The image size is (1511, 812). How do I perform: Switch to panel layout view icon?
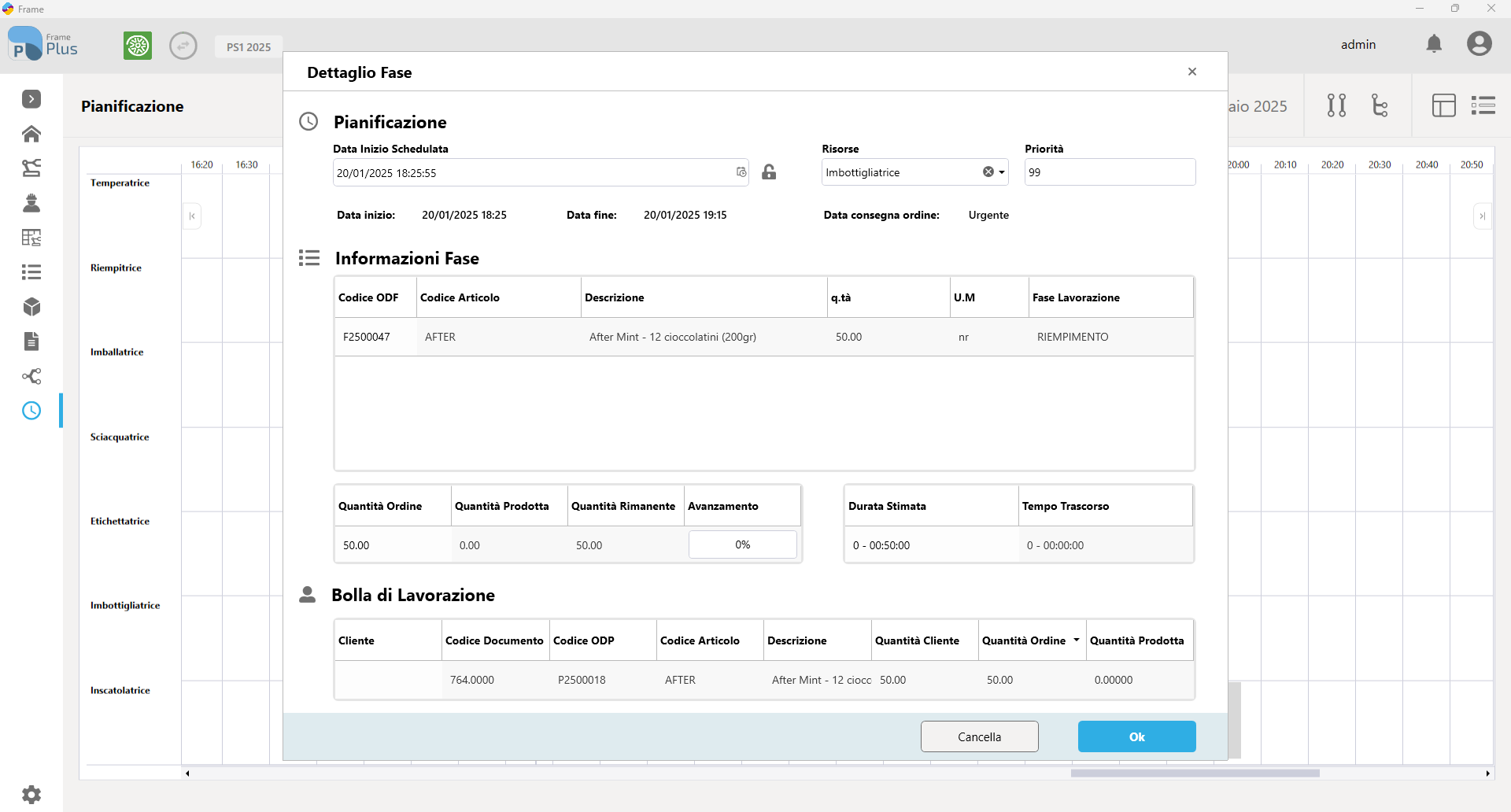[x=1444, y=105]
